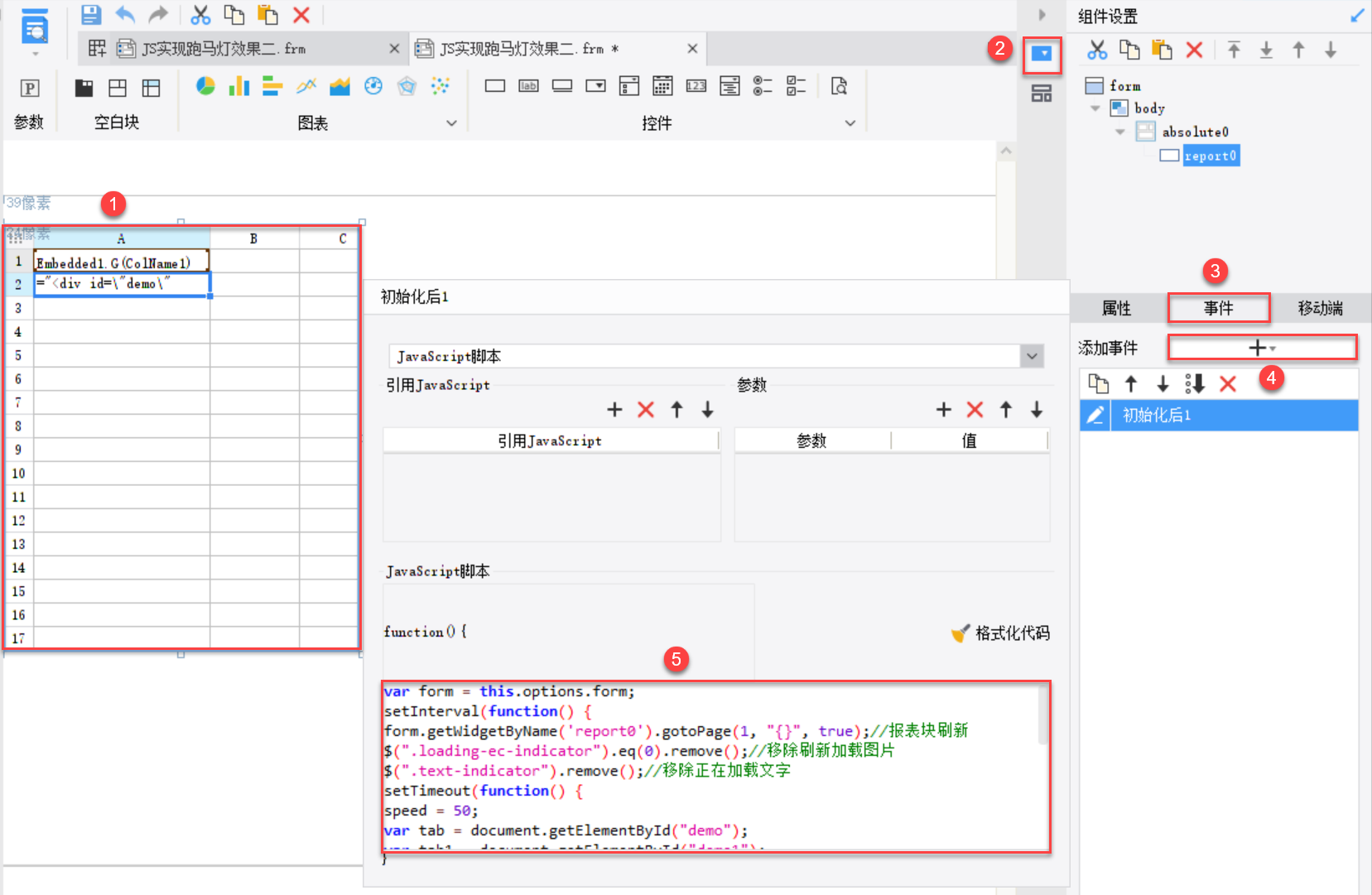1372x895 pixels.
Task: Click the parameter P icon
Action: click(x=30, y=89)
